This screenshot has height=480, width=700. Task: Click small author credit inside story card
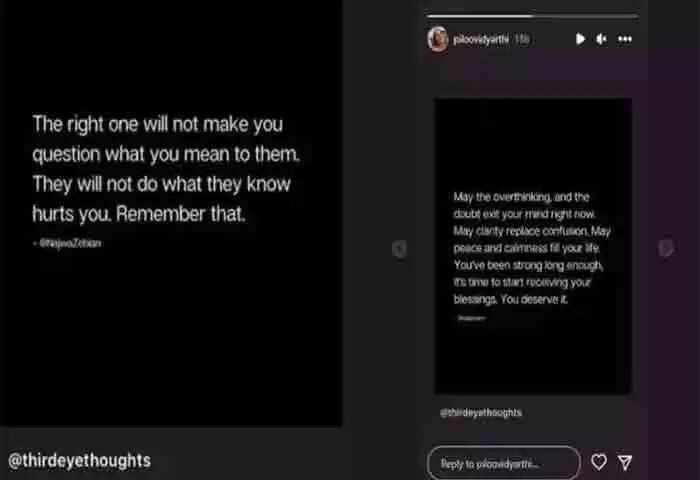471,318
